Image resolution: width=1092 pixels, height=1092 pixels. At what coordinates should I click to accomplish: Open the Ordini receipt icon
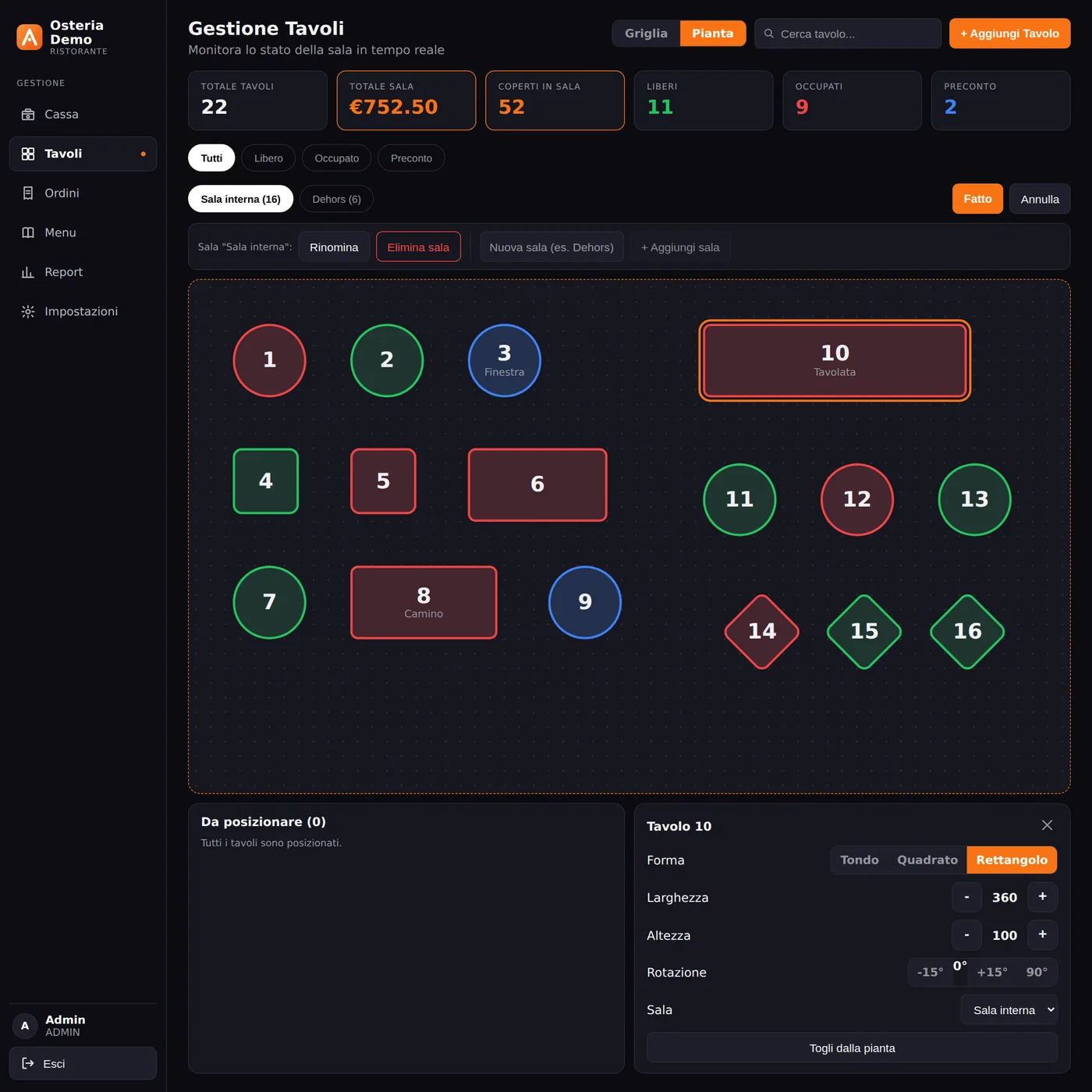28,193
